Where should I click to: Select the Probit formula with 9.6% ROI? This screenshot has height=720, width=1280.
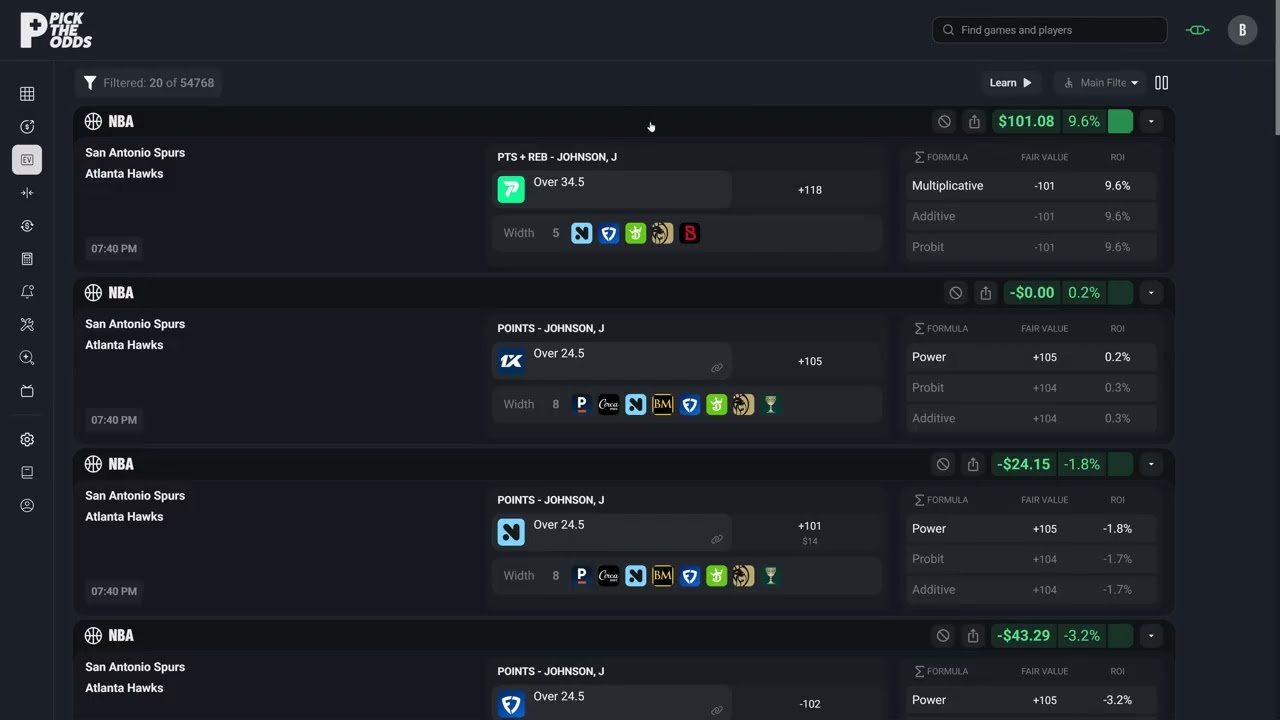(1032, 247)
